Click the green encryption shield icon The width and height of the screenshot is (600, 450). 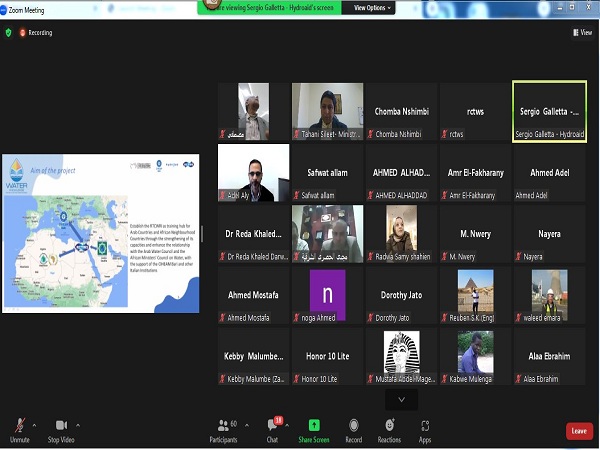click(x=9, y=32)
